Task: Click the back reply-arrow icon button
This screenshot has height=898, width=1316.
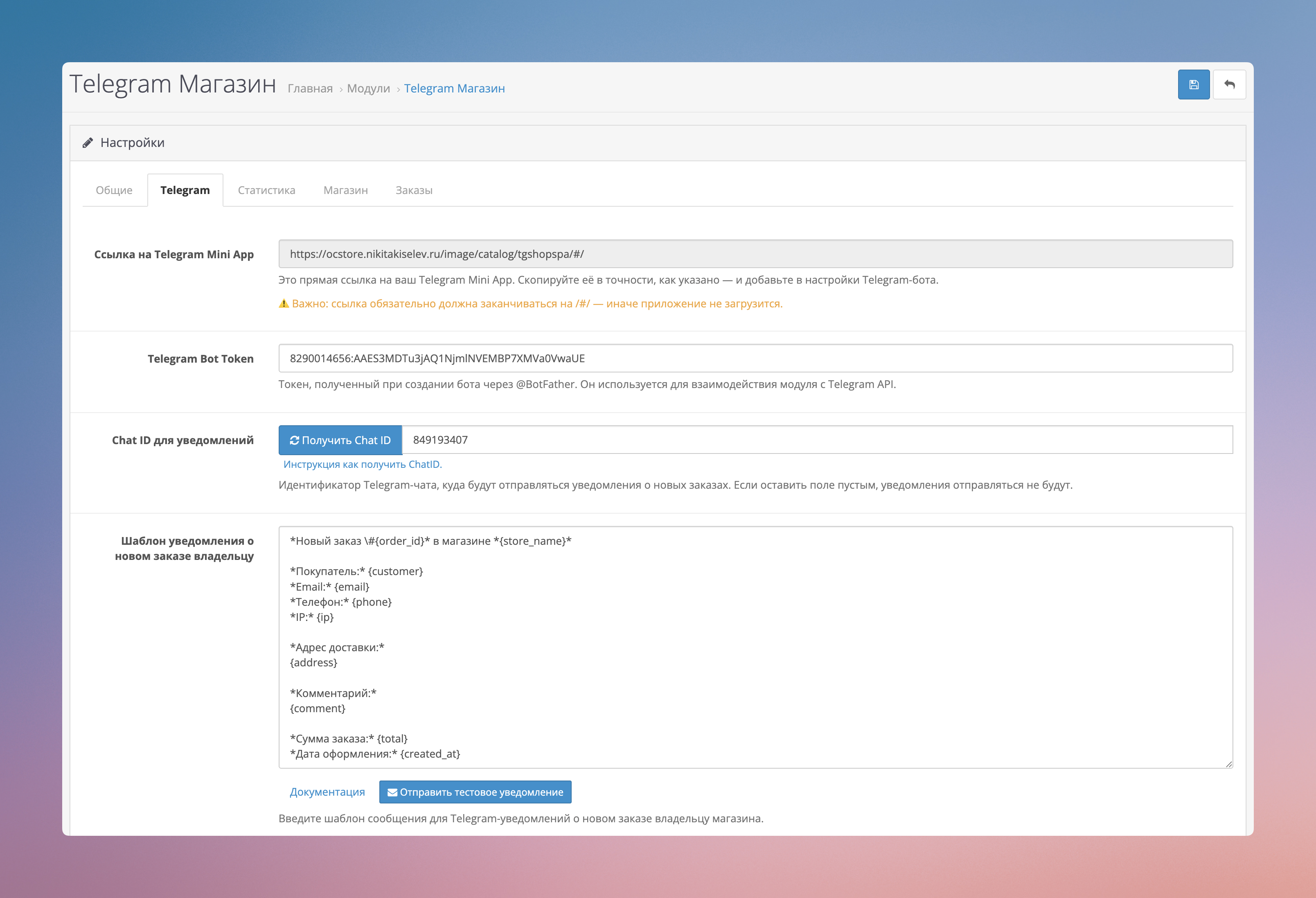Action: [x=1229, y=85]
